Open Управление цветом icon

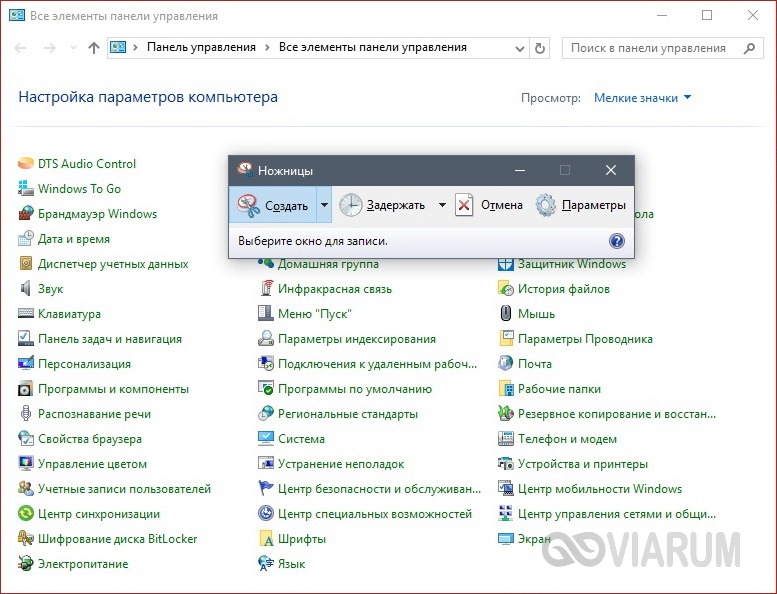pos(26,464)
